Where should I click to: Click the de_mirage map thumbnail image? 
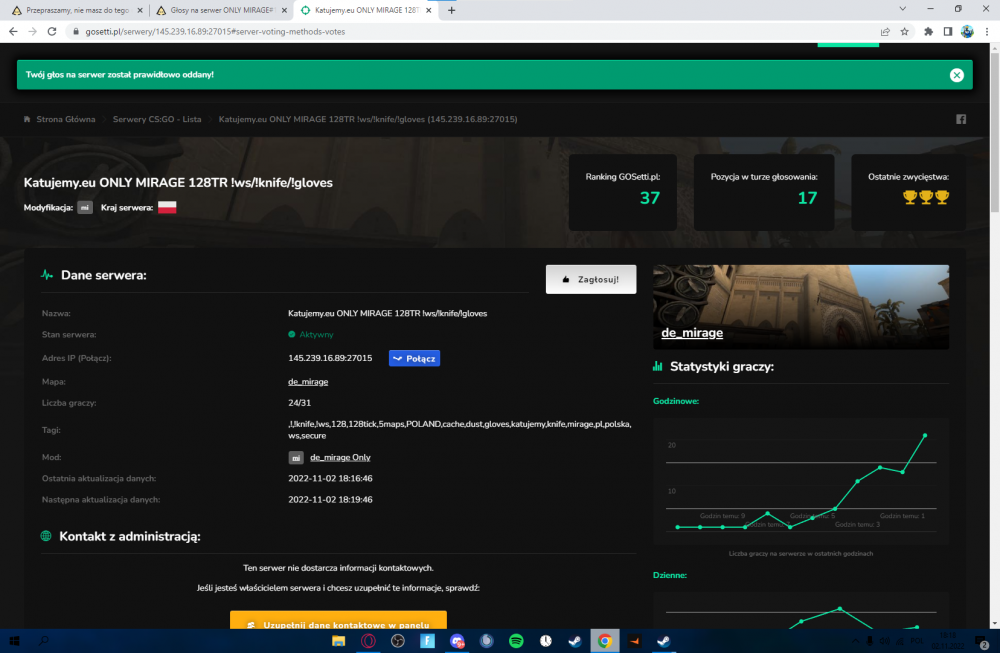point(801,307)
